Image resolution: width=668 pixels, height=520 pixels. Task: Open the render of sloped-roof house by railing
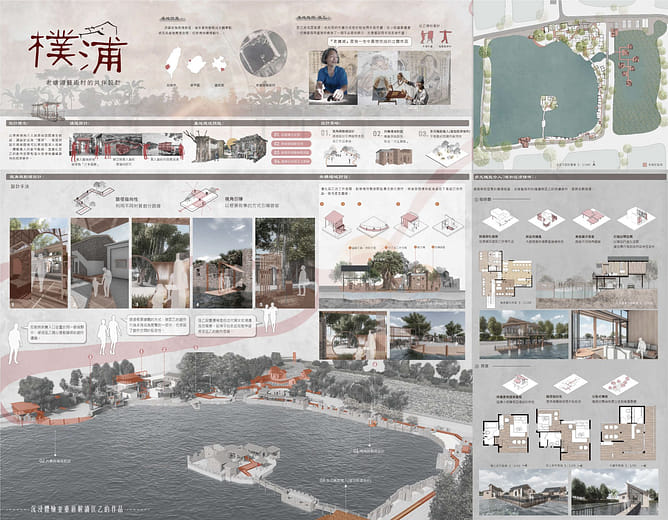click(615, 492)
